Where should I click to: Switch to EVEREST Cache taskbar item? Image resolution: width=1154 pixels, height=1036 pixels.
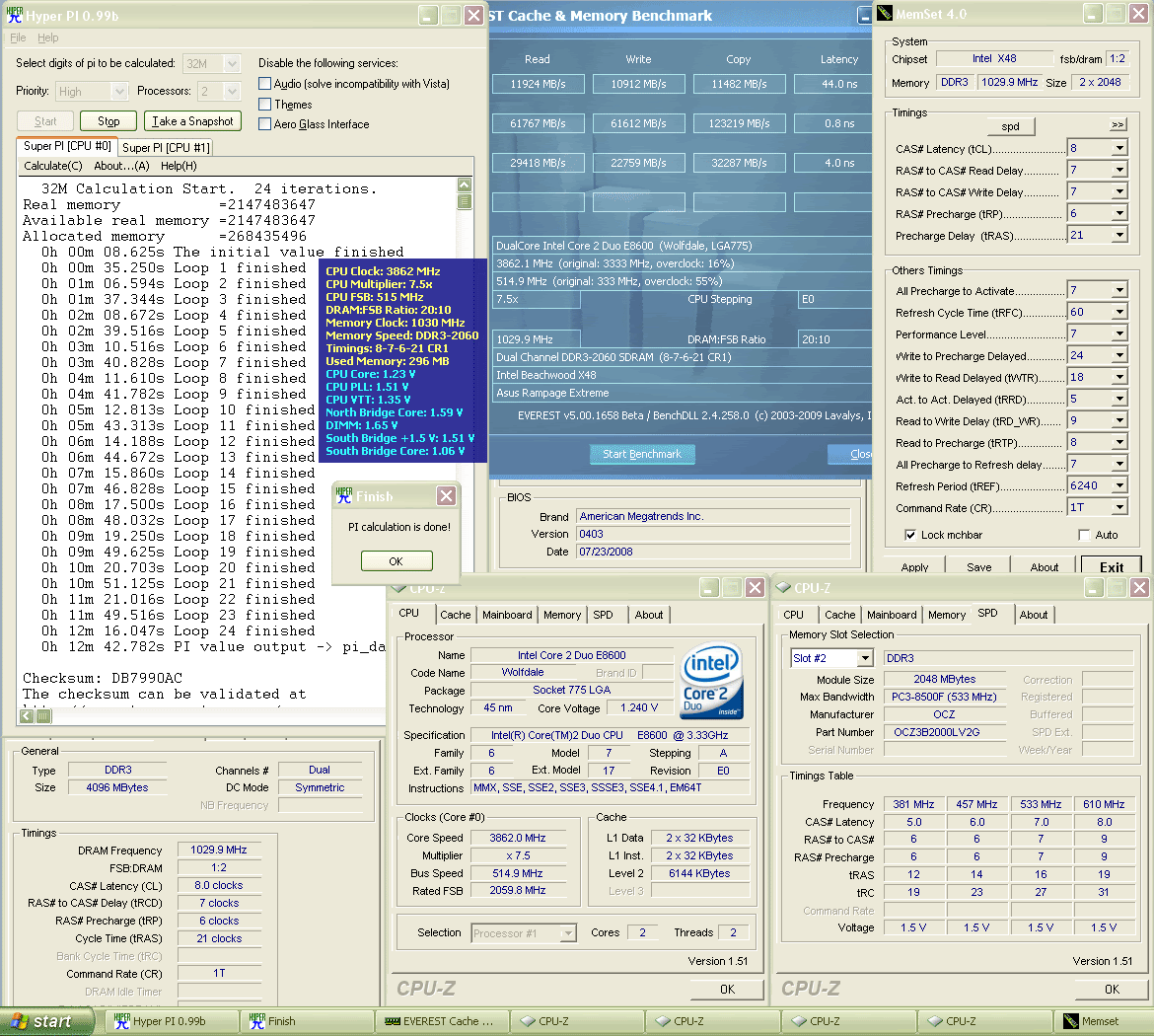point(443,1021)
